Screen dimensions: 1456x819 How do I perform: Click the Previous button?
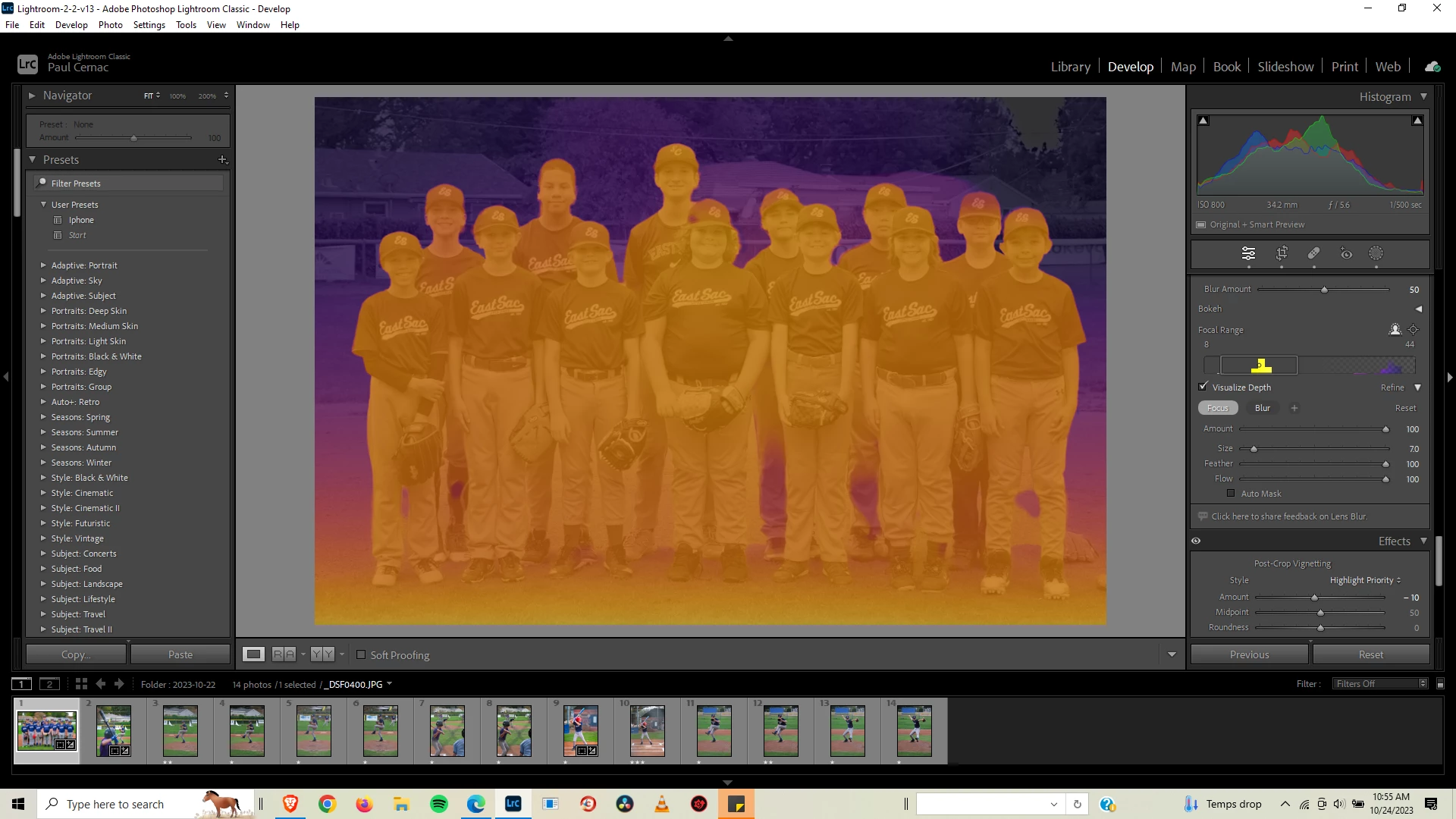click(1249, 654)
